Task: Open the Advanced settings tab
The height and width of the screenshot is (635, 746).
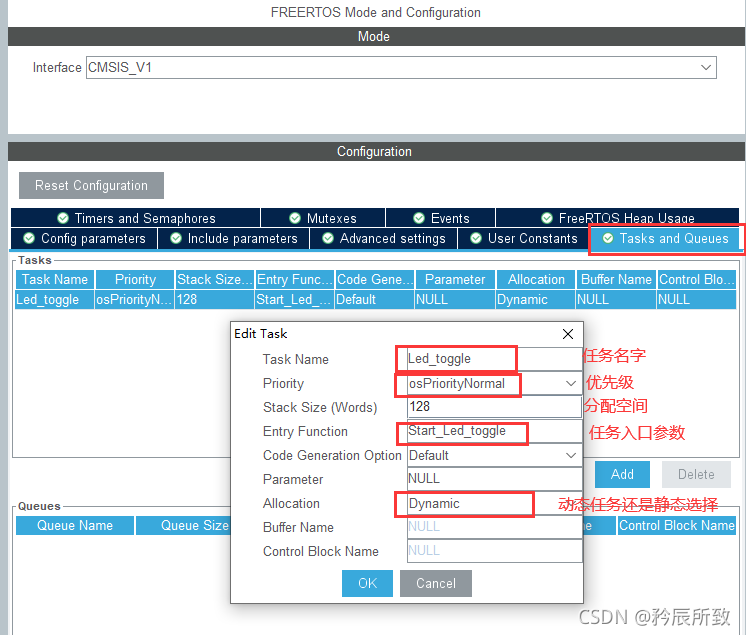Action: [x=383, y=238]
